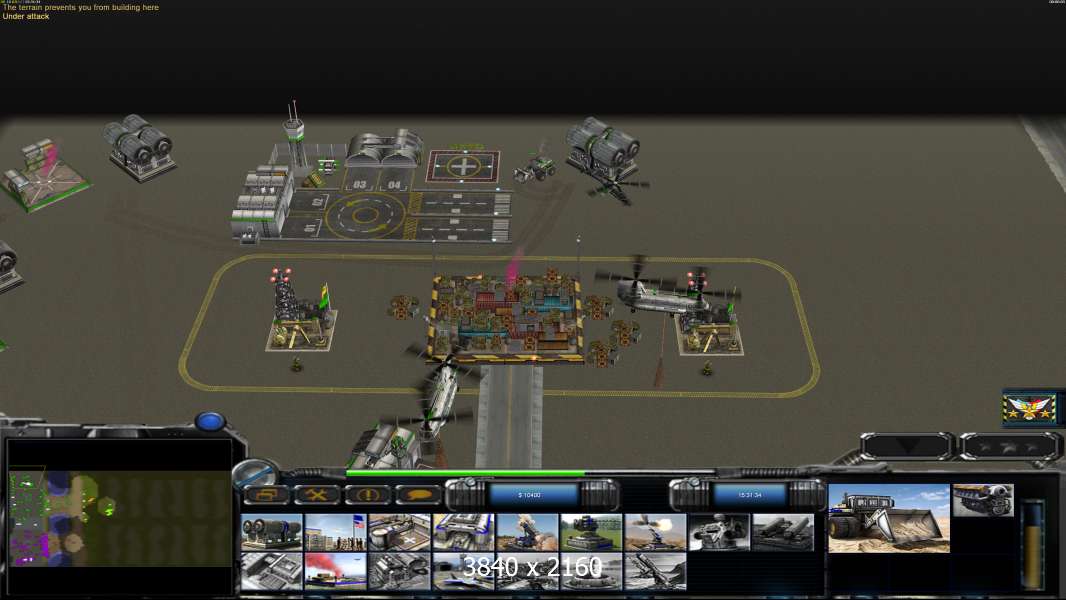1066x600 pixels.
Task: Open the General's powers winged star badge
Action: (1030, 408)
